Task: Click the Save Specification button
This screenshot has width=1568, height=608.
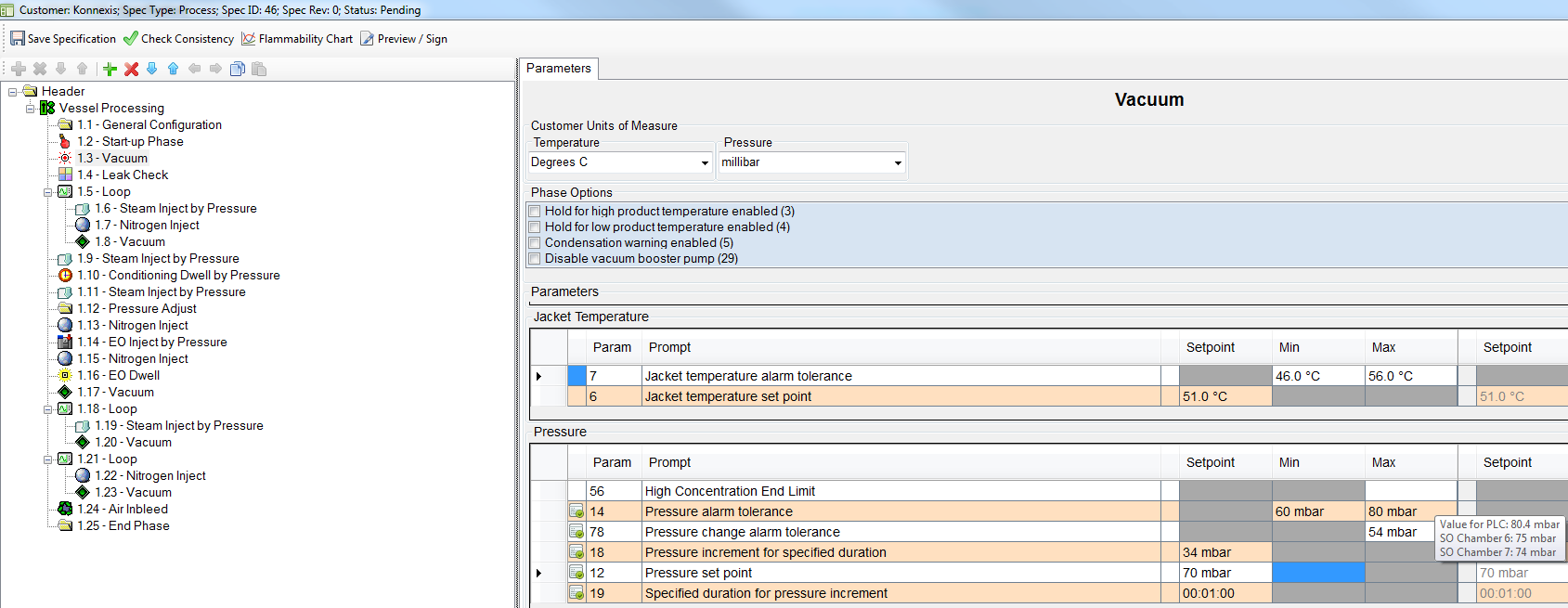Action: [63, 39]
